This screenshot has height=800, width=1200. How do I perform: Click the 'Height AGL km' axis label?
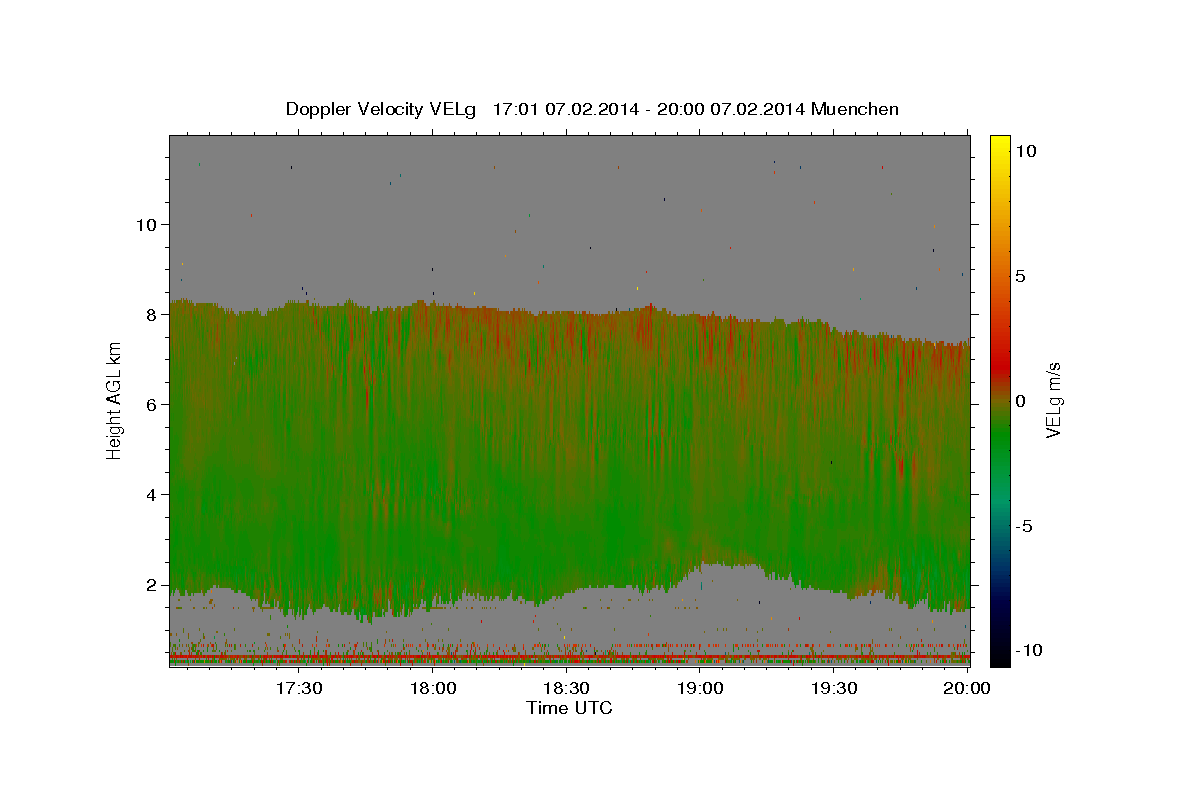pos(114,403)
